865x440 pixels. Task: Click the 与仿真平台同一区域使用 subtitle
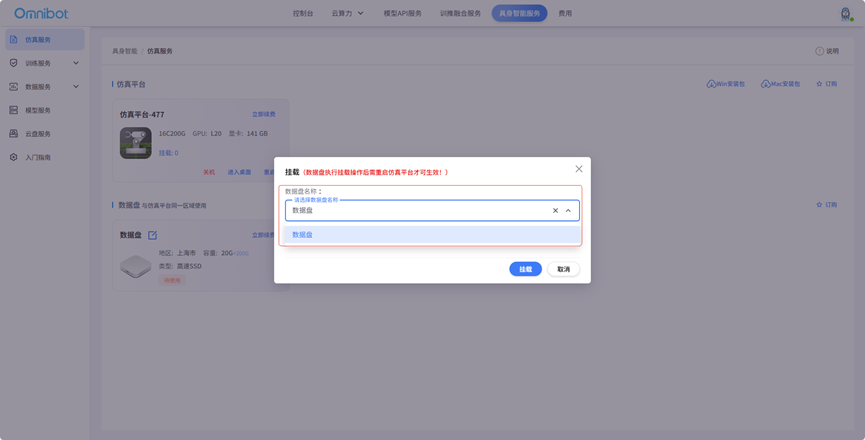click(x=174, y=206)
